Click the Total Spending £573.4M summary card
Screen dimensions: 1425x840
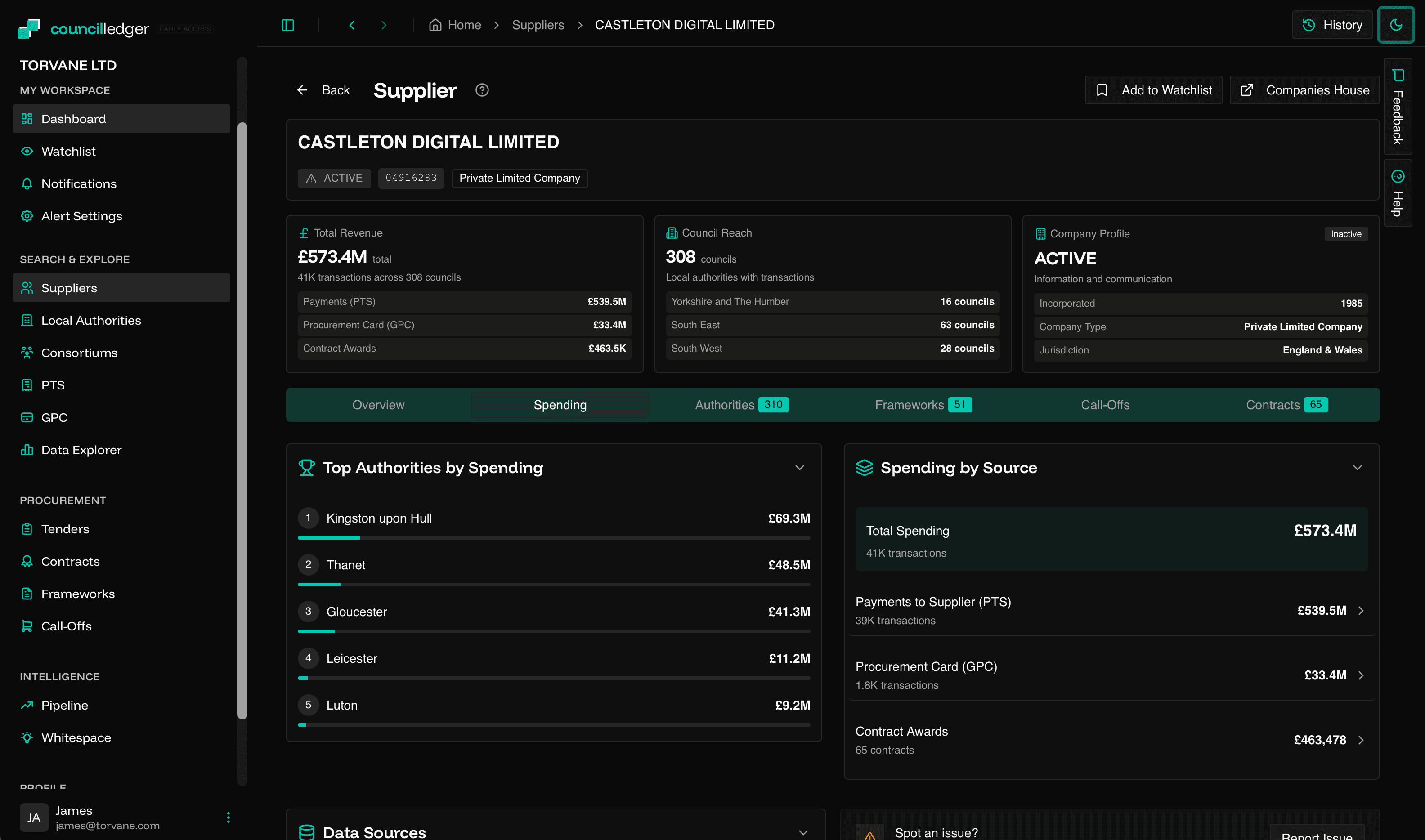click(1111, 539)
